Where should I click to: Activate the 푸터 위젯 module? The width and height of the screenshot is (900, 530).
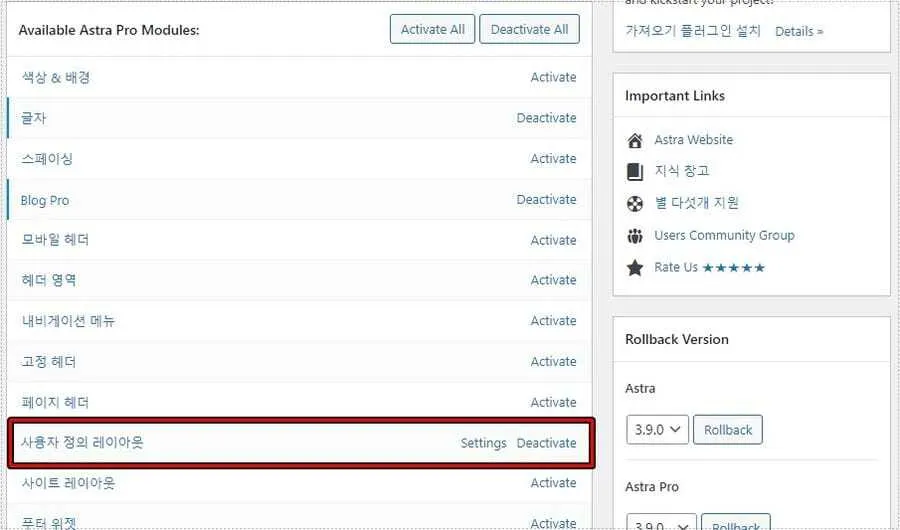coord(553,523)
